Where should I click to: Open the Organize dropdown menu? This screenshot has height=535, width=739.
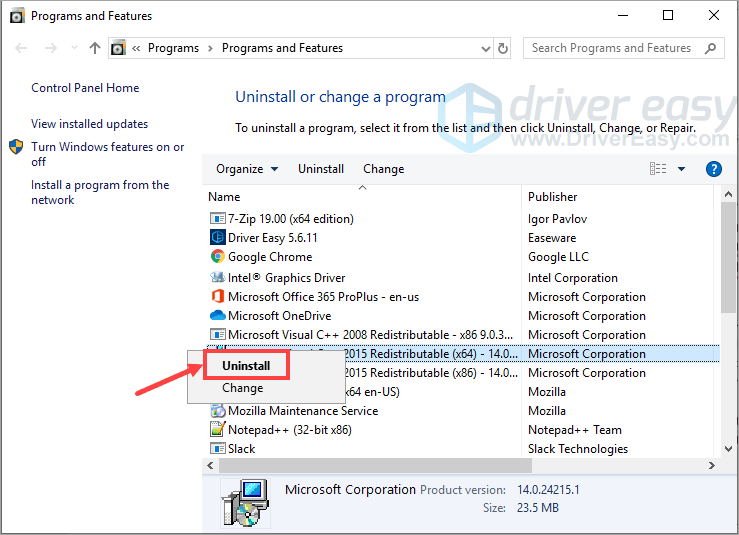(x=246, y=169)
